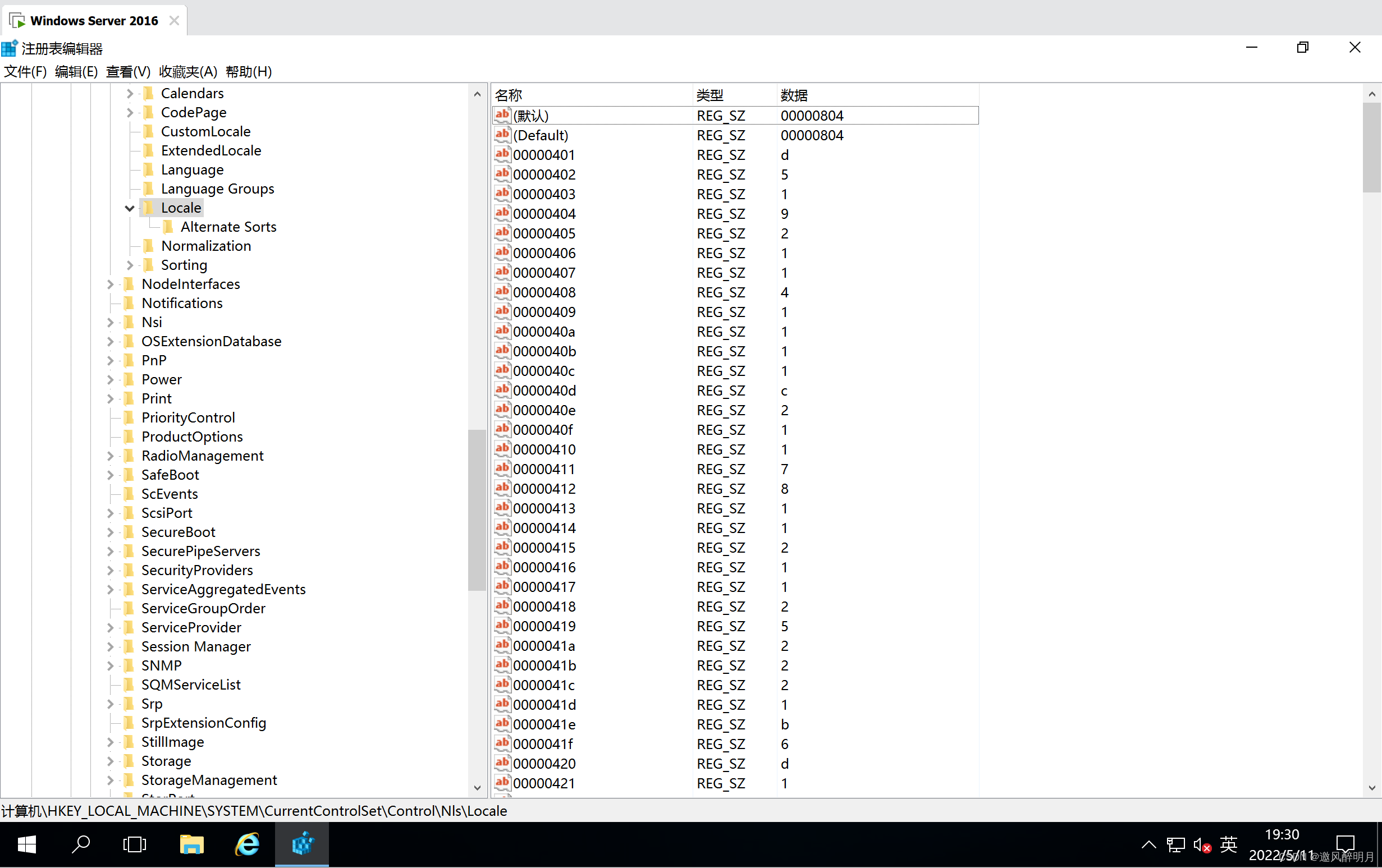The image size is (1382, 868).
Task: Select the SQMServiceList key
Action: [190, 685]
